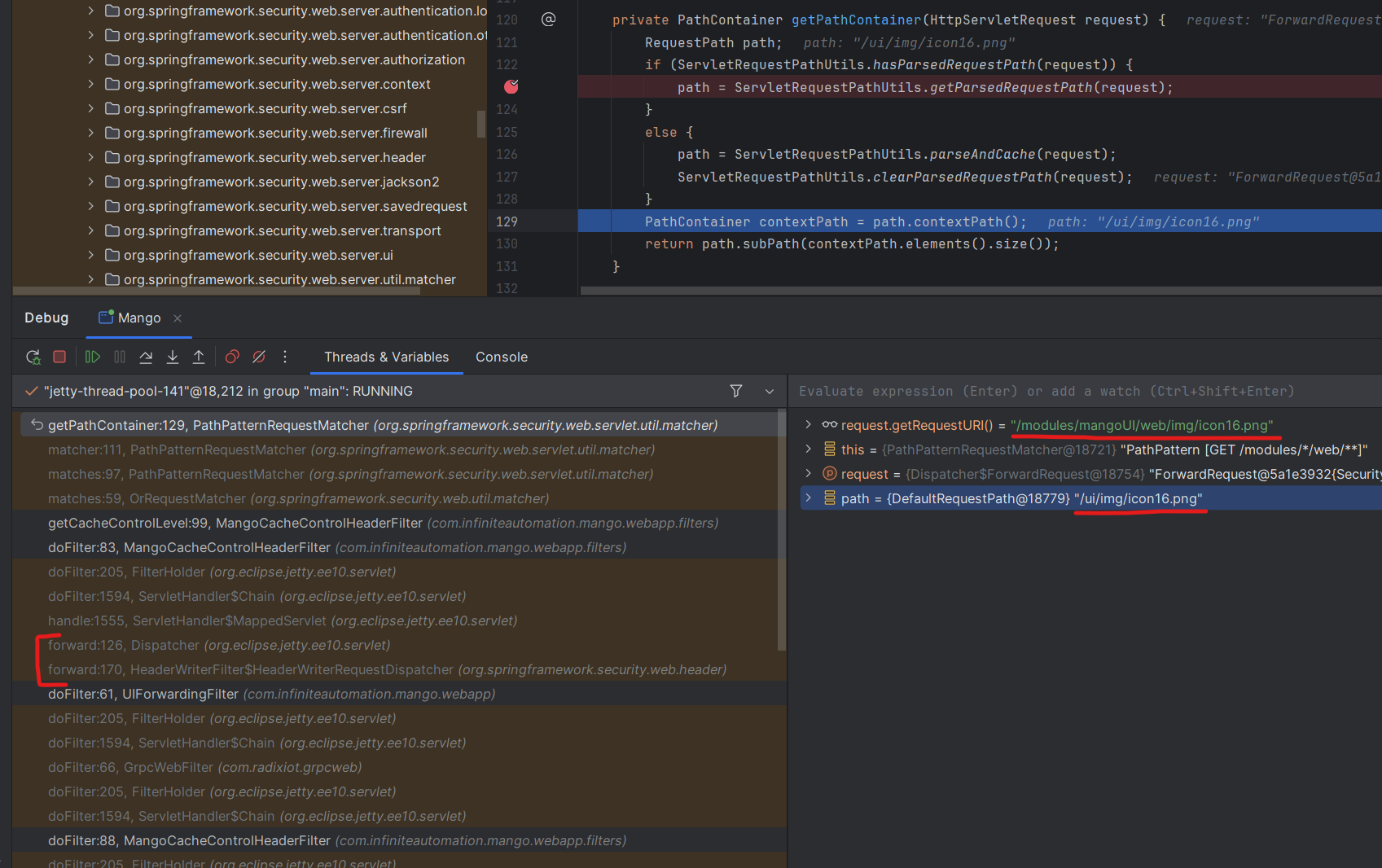Expand the request variable node

[808, 473]
